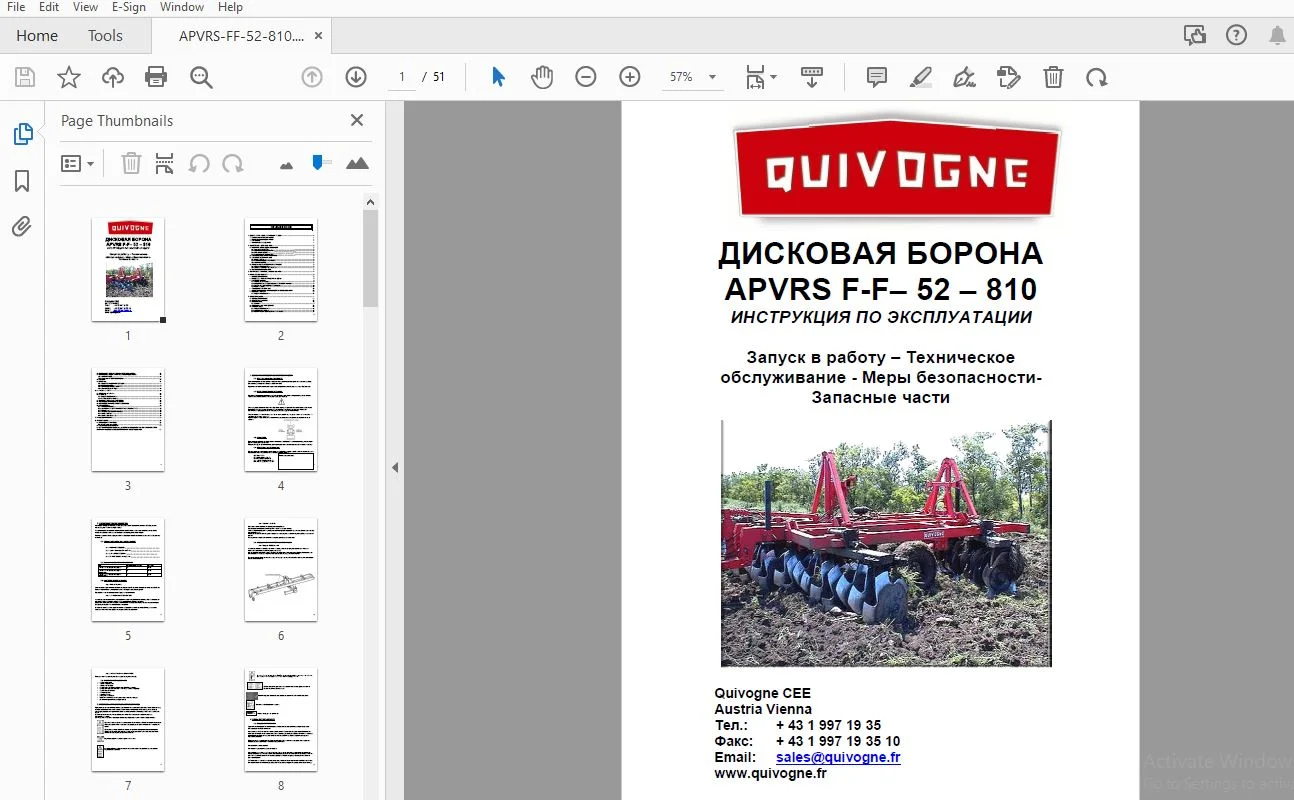Collapse the navigation pane with the arrow

click(x=395, y=467)
